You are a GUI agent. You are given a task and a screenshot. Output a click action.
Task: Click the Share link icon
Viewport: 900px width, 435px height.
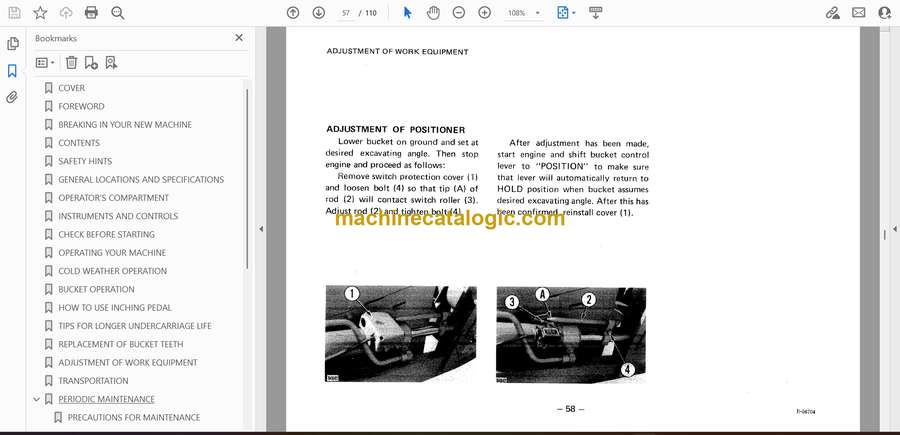(x=832, y=13)
